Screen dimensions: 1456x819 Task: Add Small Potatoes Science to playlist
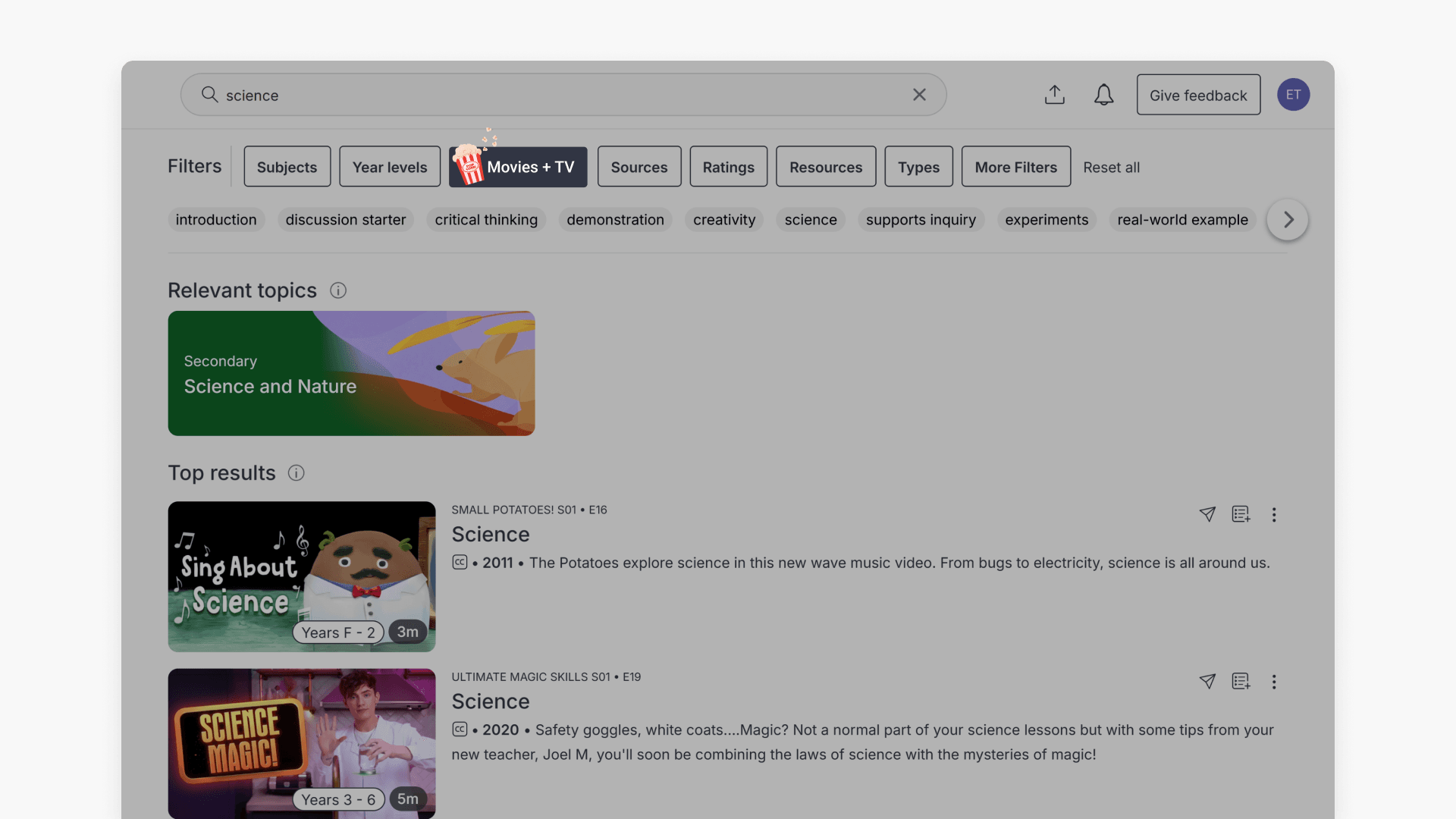point(1241,514)
